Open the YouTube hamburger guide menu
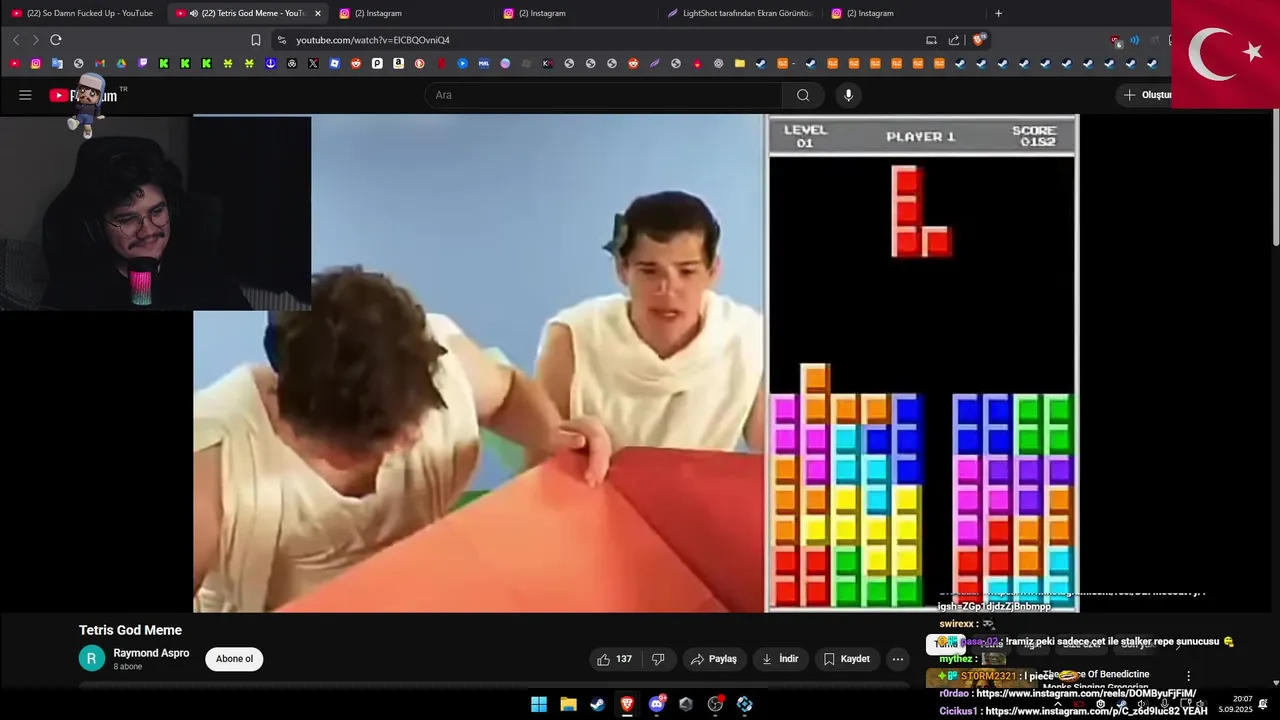The image size is (1280, 720). click(x=25, y=95)
